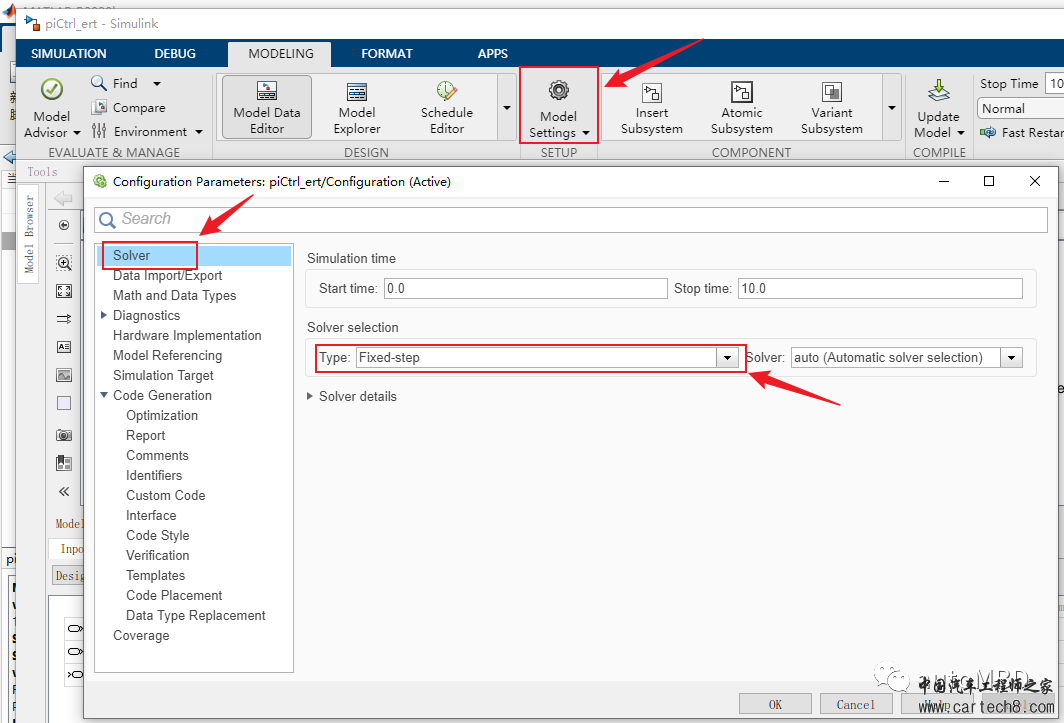Switch to the DEBUG ribbon tab

[x=175, y=54]
